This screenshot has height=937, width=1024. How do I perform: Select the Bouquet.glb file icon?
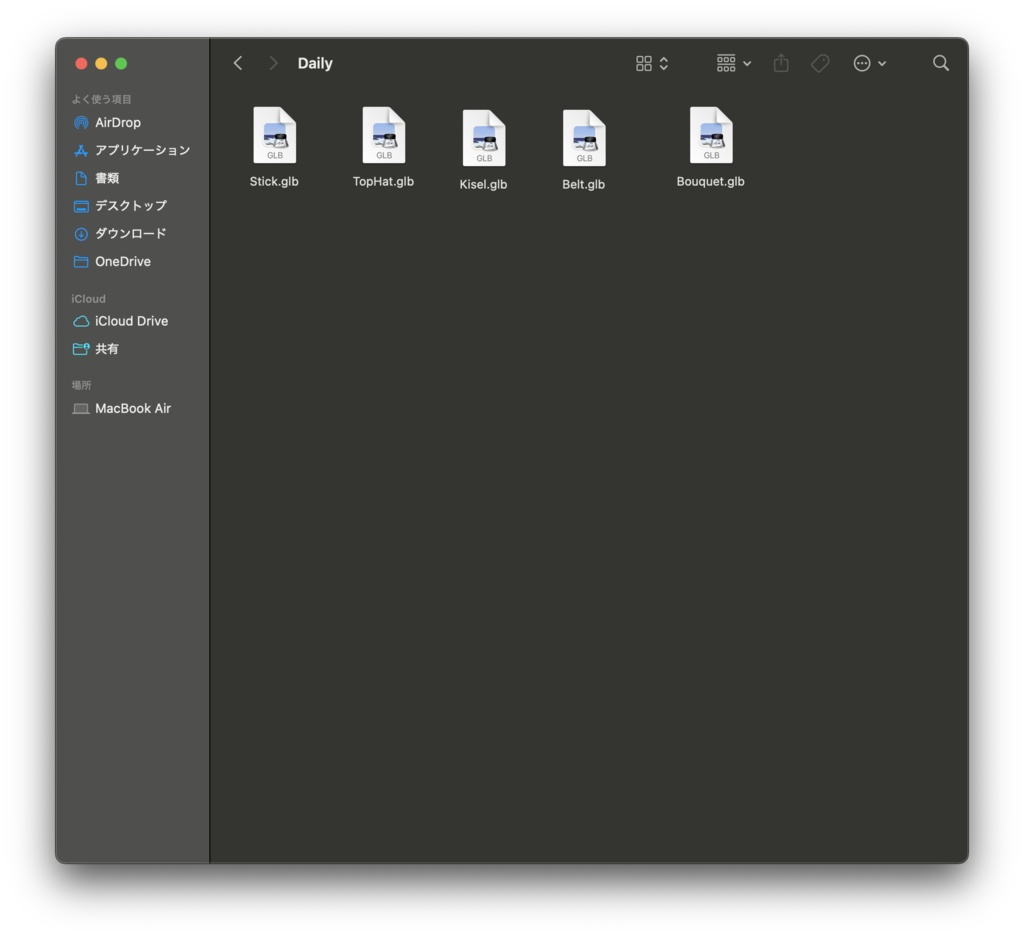pyautogui.click(x=711, y=135)
